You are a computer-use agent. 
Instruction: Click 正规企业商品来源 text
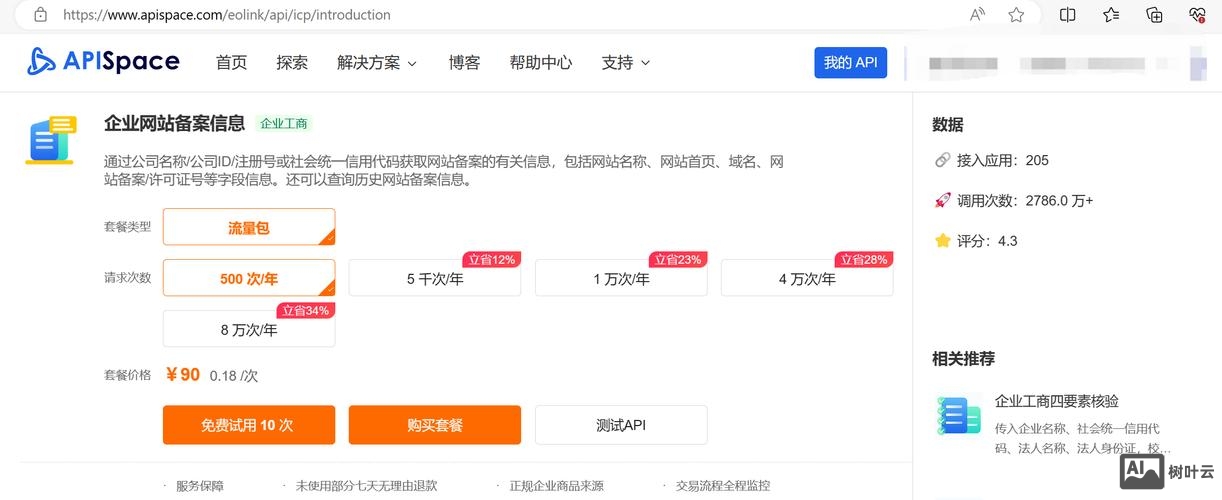point(557,486)
